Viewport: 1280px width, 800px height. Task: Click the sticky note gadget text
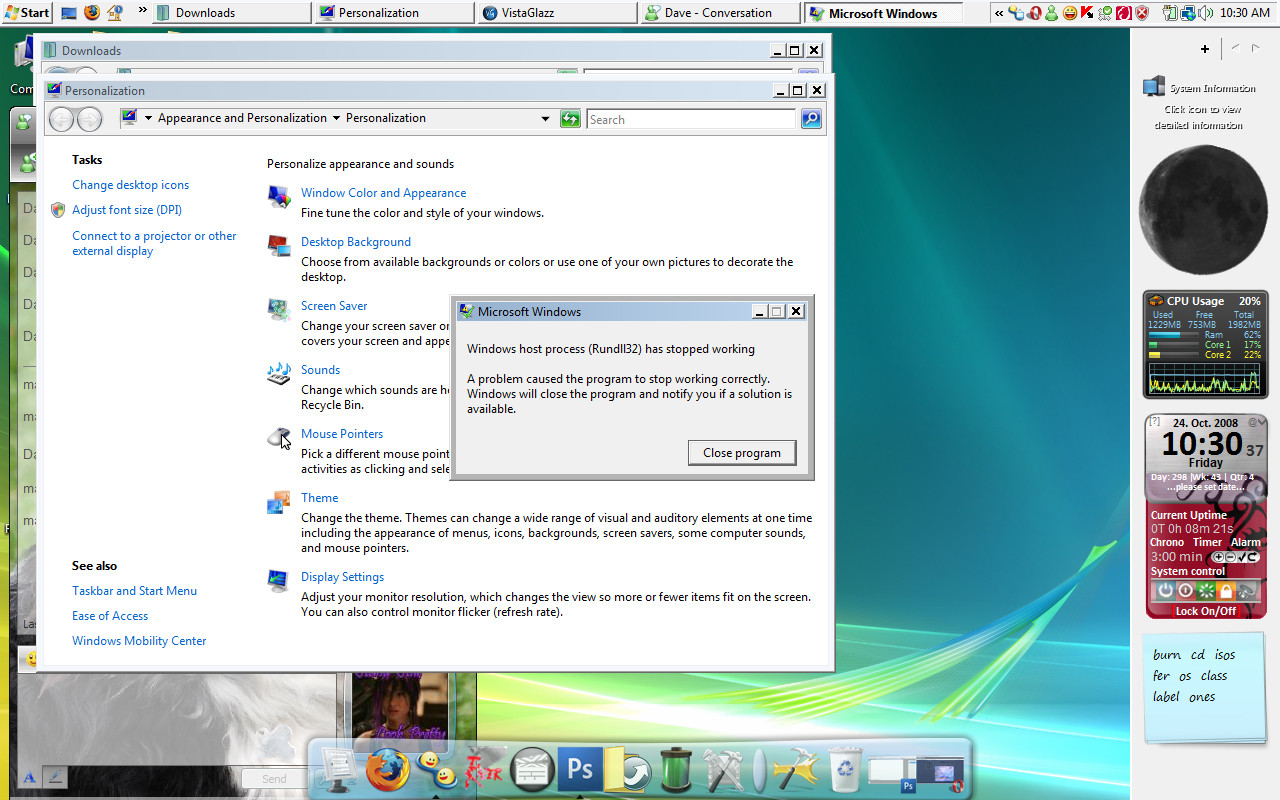pyautogui.click(x=1194, y=676)
